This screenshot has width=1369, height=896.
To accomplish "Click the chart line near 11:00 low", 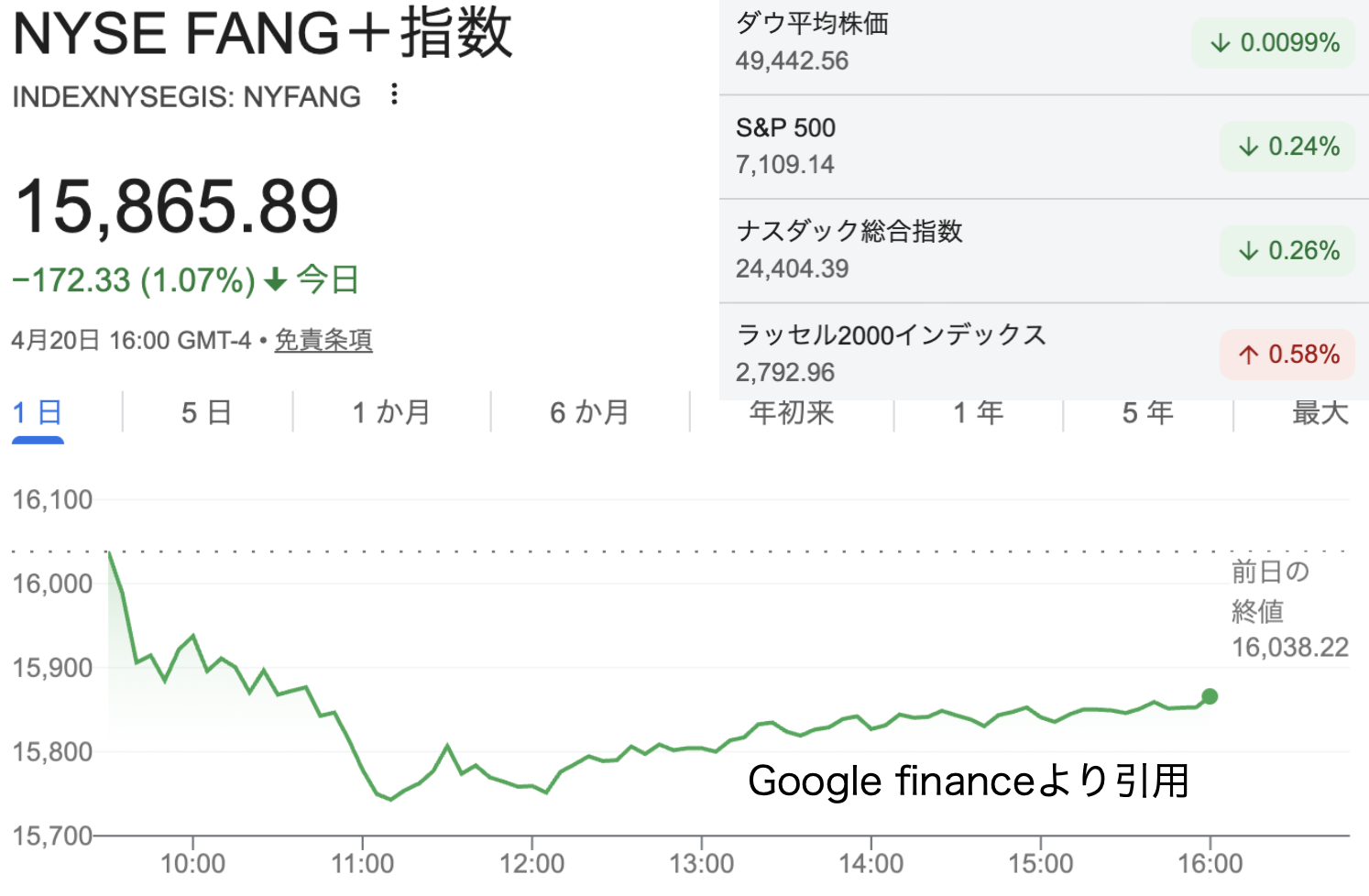I will click(x=391, y=799).
